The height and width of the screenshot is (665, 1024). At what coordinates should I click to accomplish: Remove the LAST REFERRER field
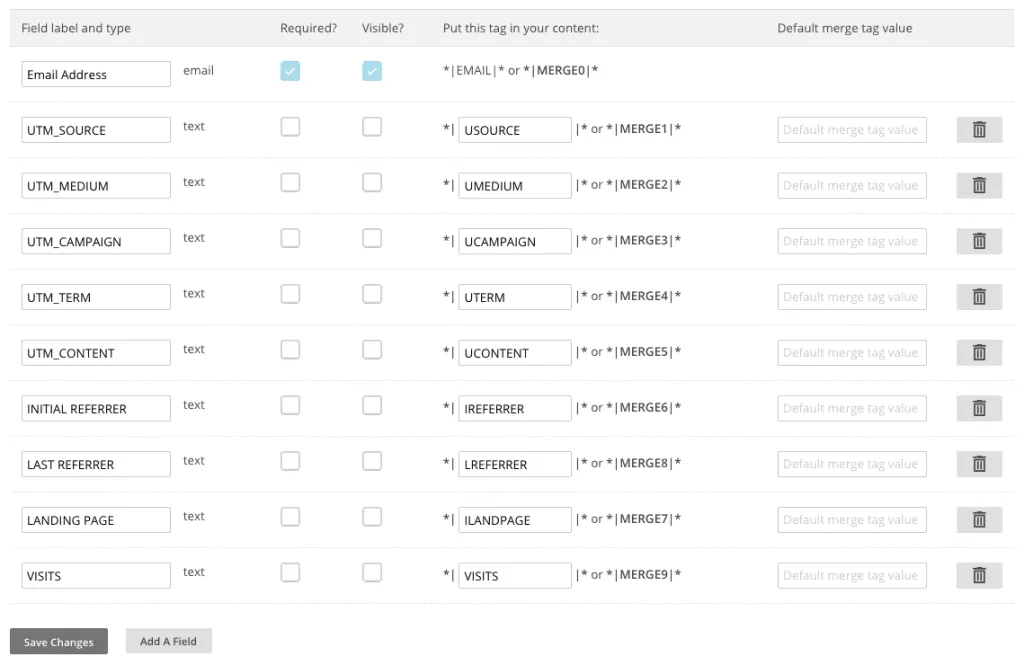979,463
